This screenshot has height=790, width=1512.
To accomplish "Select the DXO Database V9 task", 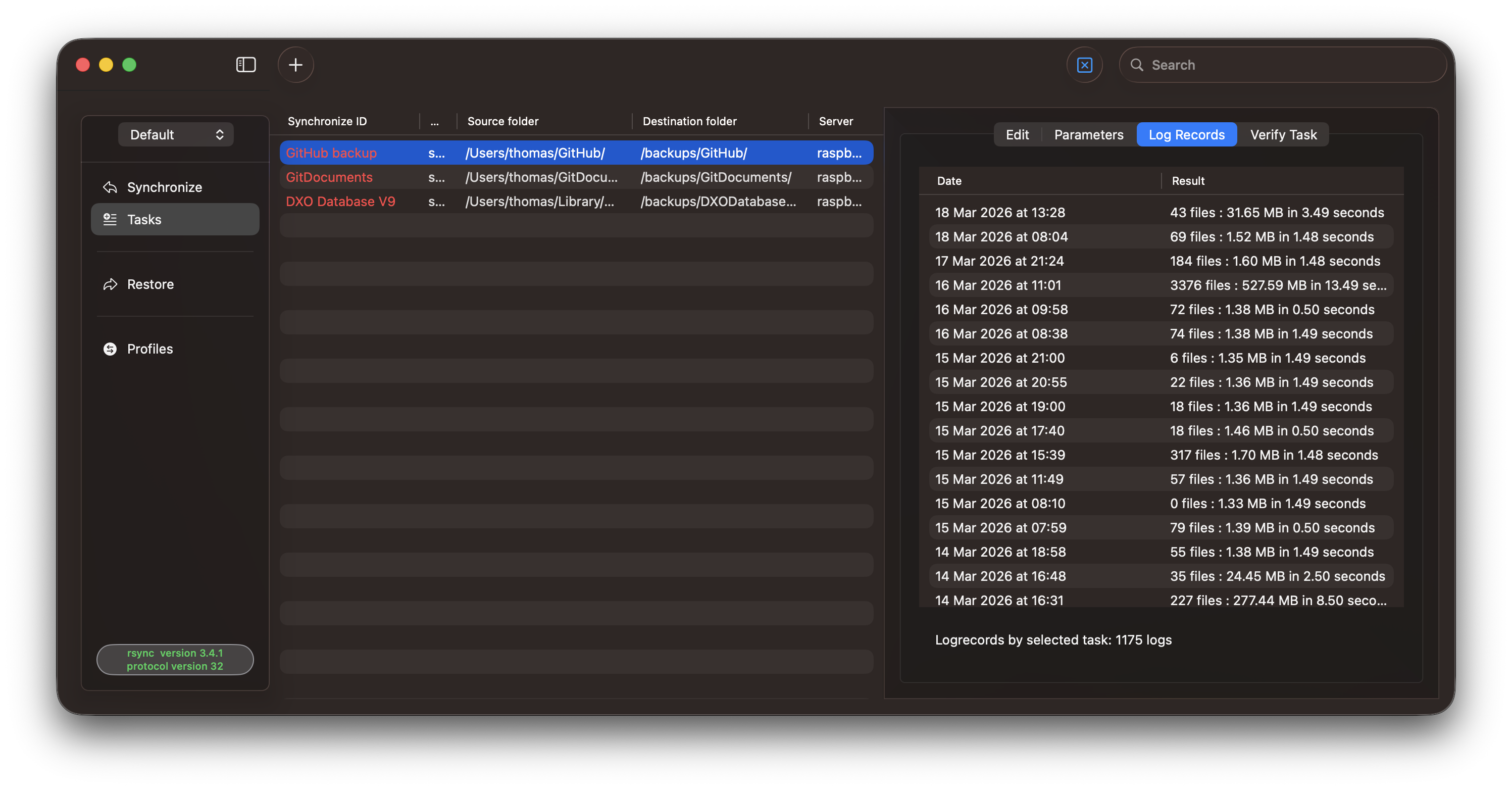I will [x=340, y=202].
